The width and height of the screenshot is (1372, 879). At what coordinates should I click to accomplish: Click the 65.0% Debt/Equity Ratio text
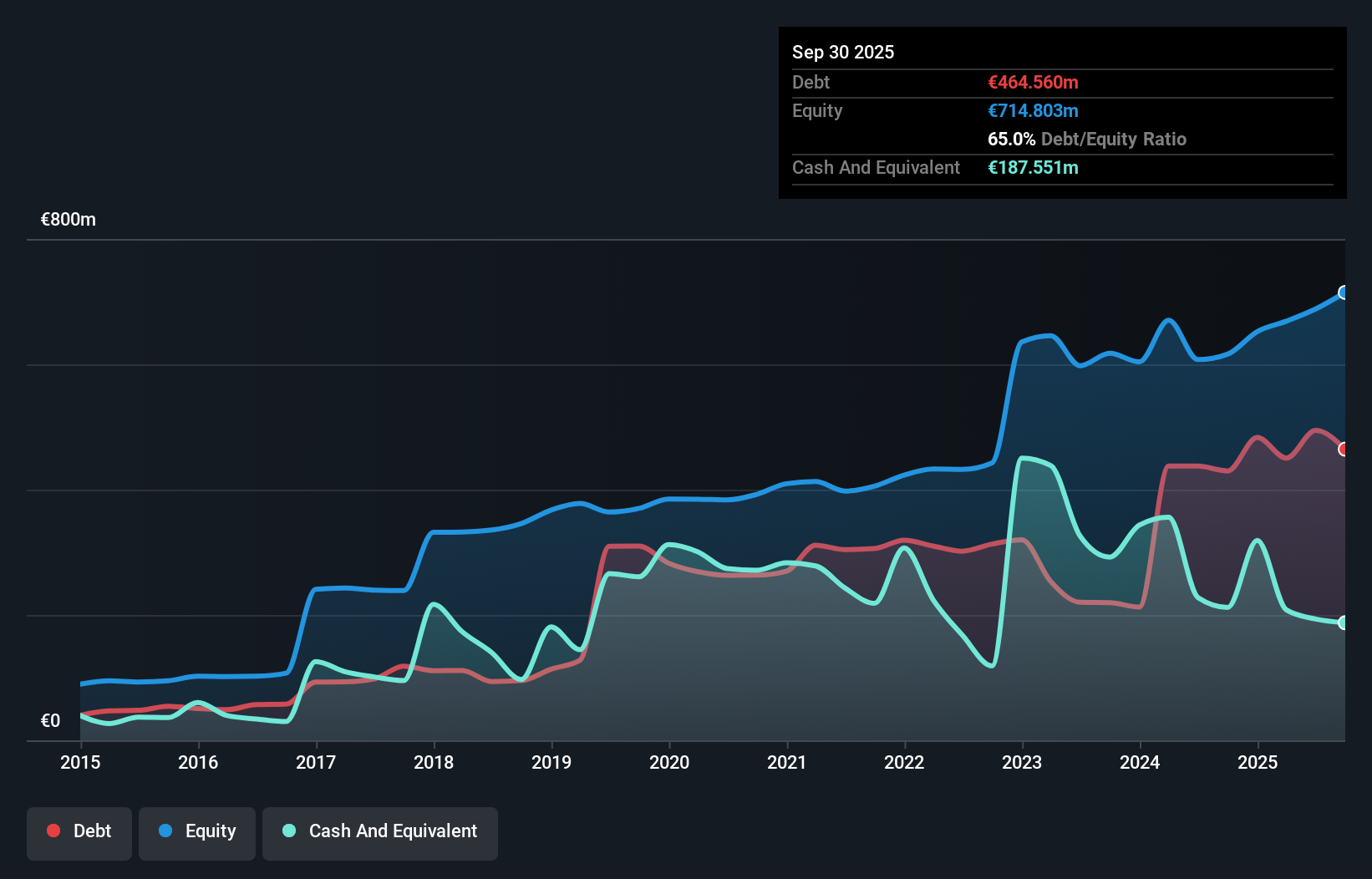coord(1086,139)
